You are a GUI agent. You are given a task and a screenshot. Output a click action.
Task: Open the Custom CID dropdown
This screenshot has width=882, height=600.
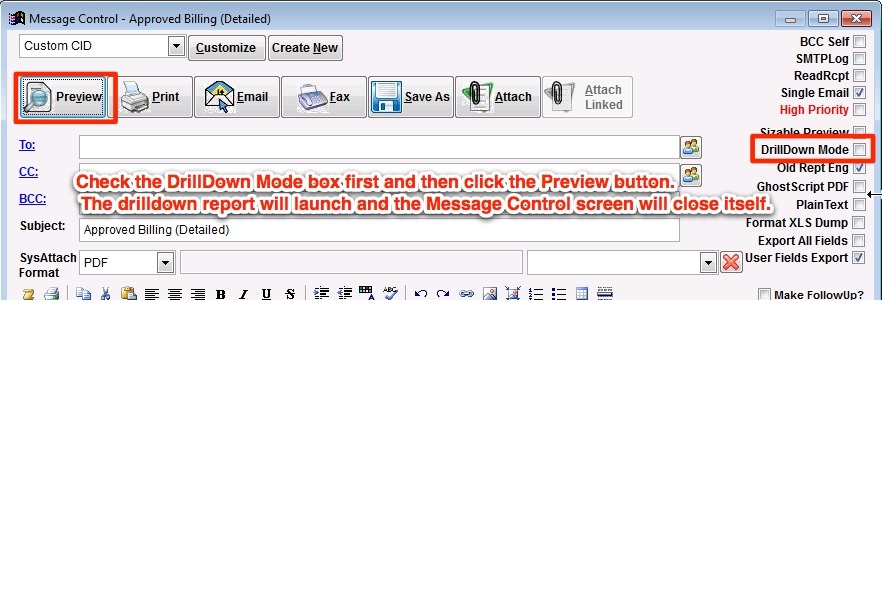point(176,46)
